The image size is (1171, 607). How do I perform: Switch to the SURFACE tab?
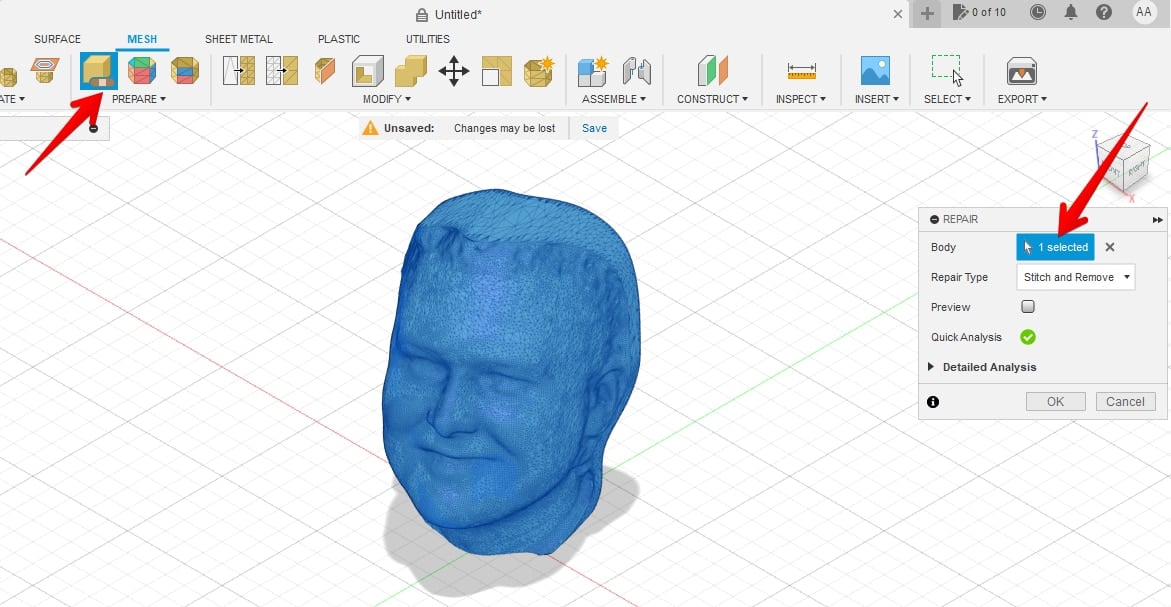click(58, 39)
